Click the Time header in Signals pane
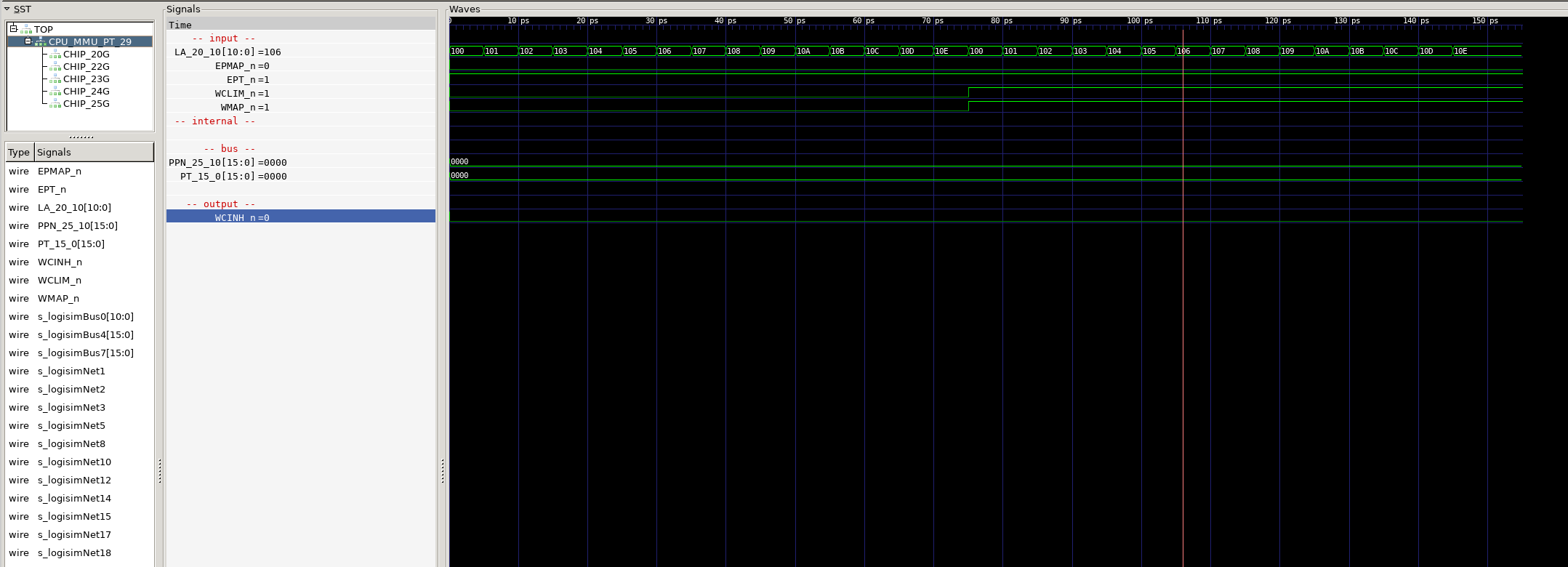The image size is (1568, 567). [301, 25]
